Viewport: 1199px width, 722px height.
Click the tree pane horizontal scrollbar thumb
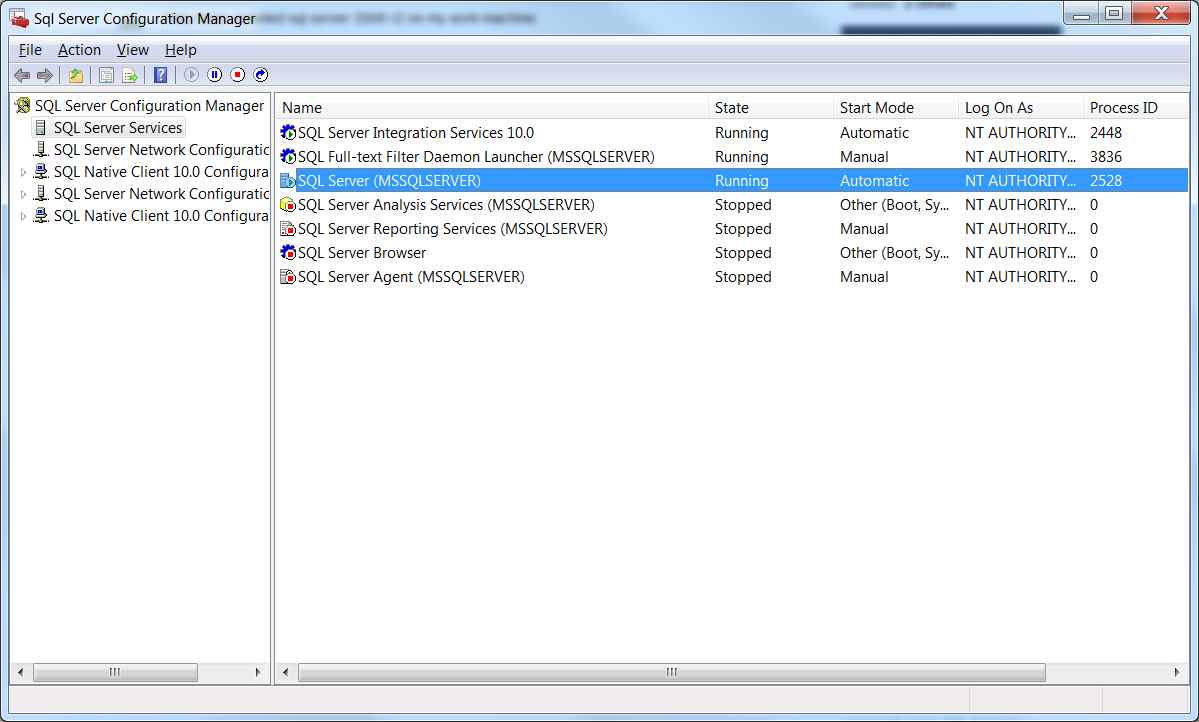115,672
